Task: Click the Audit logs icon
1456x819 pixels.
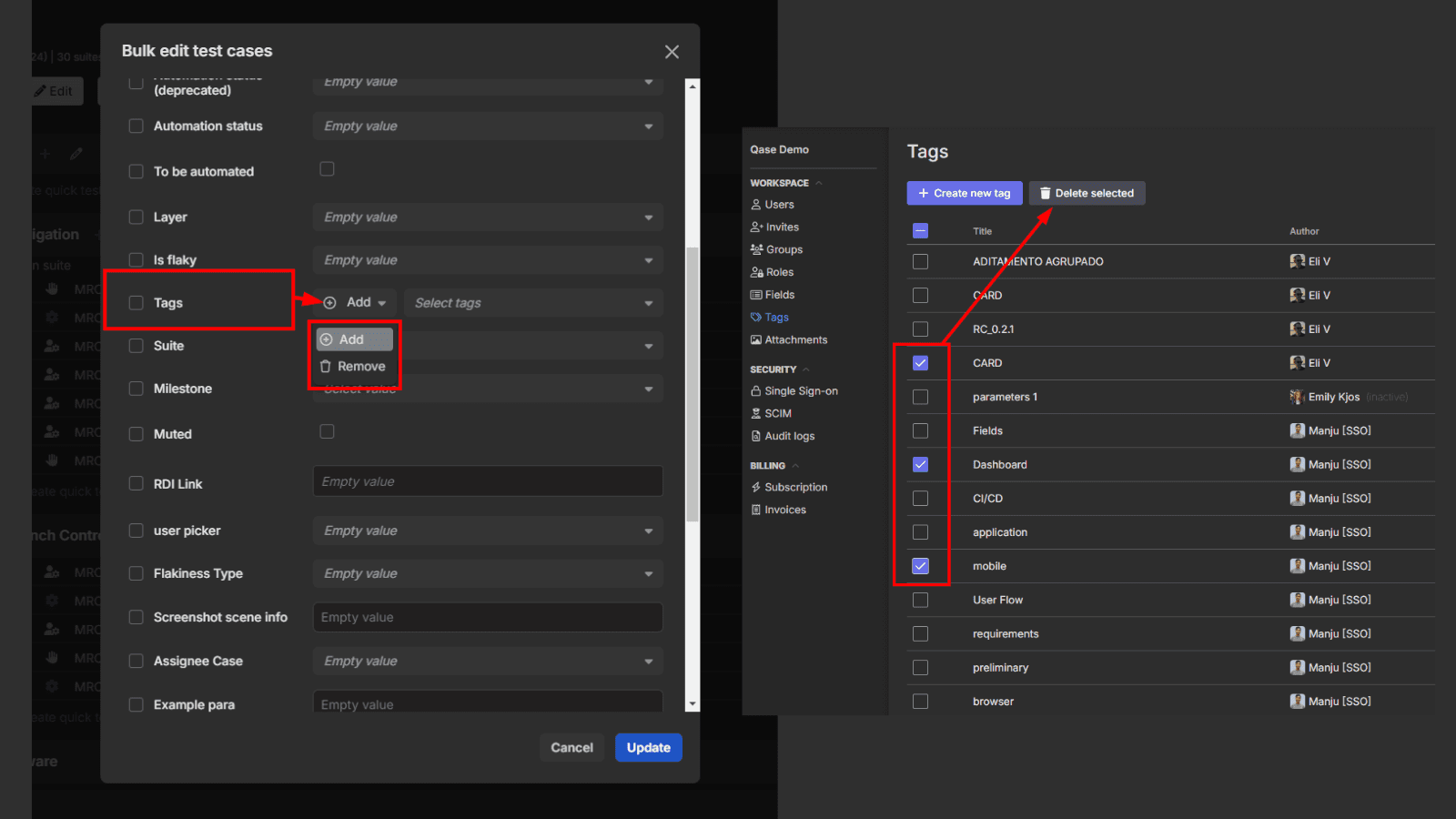Action: click(756, 436)
